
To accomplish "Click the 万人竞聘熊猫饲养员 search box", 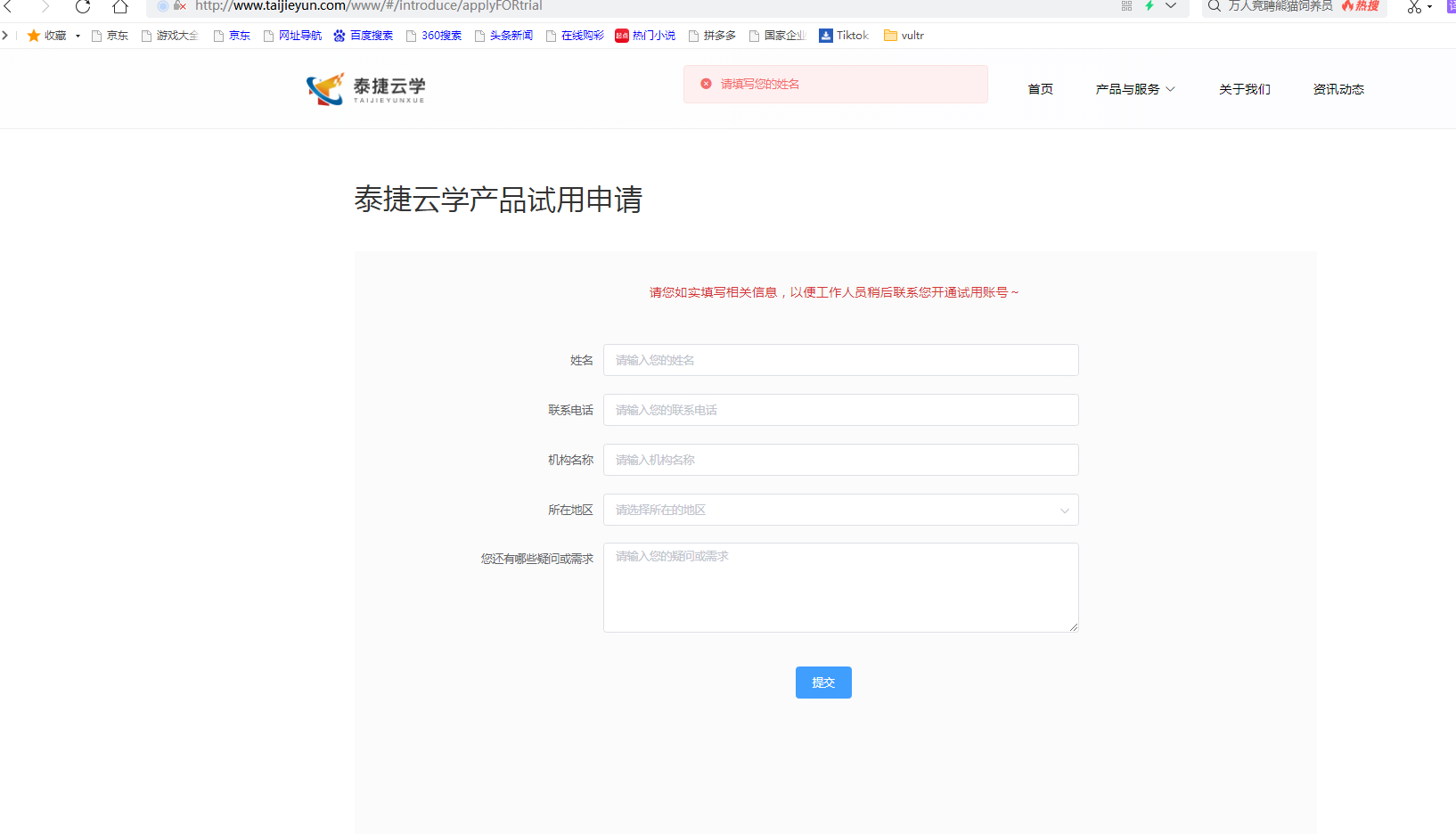I will (x=1280, y=6).
